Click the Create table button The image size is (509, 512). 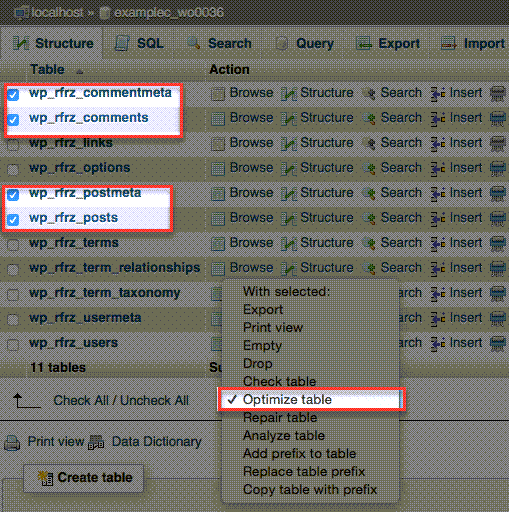click(84, 478)
